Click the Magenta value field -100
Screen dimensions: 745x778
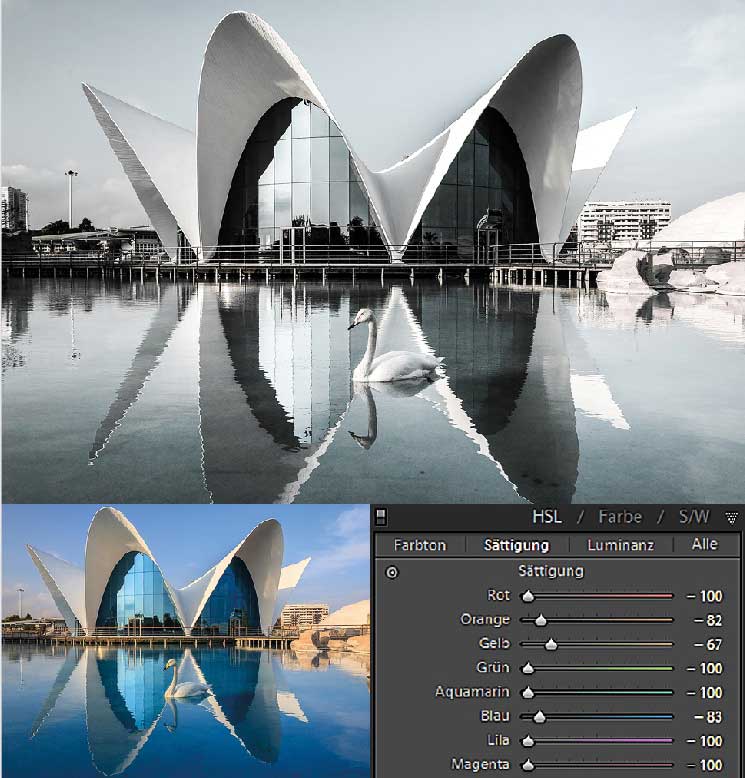coord(705,765)
